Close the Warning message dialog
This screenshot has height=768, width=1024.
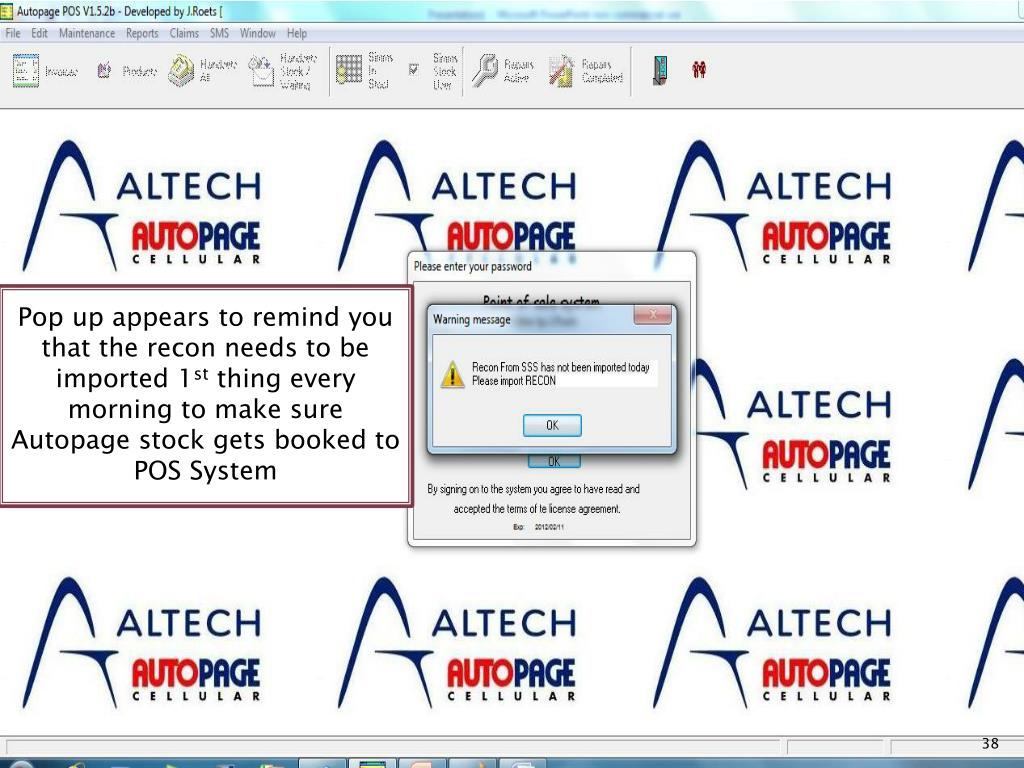(652, 315)
